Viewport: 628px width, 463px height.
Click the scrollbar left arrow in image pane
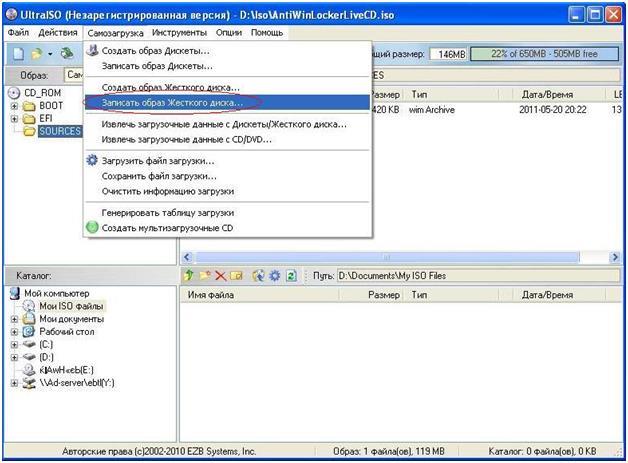tap(187, 257)
